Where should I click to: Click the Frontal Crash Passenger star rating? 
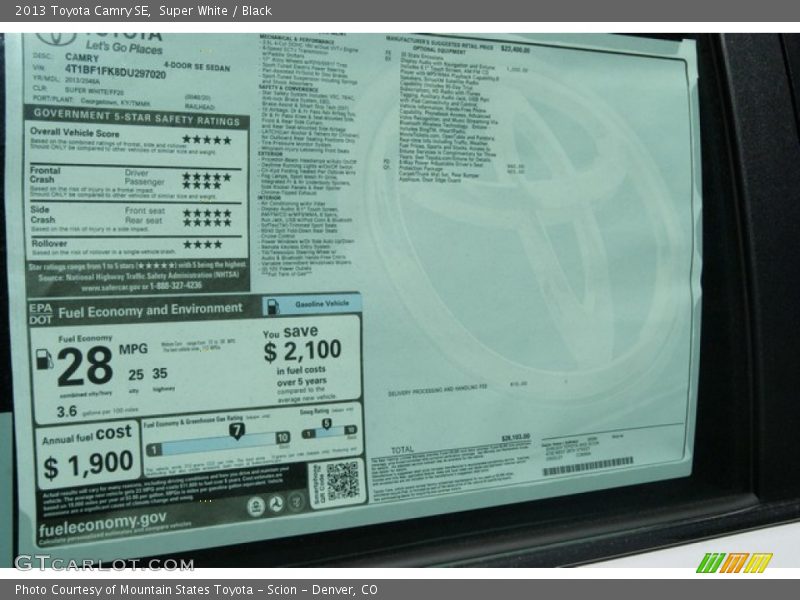pos(202,185)
